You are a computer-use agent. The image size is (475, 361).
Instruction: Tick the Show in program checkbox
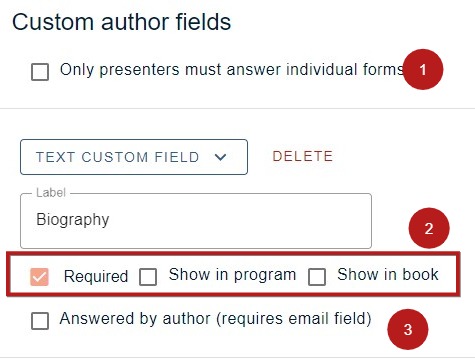click(148, 277)
